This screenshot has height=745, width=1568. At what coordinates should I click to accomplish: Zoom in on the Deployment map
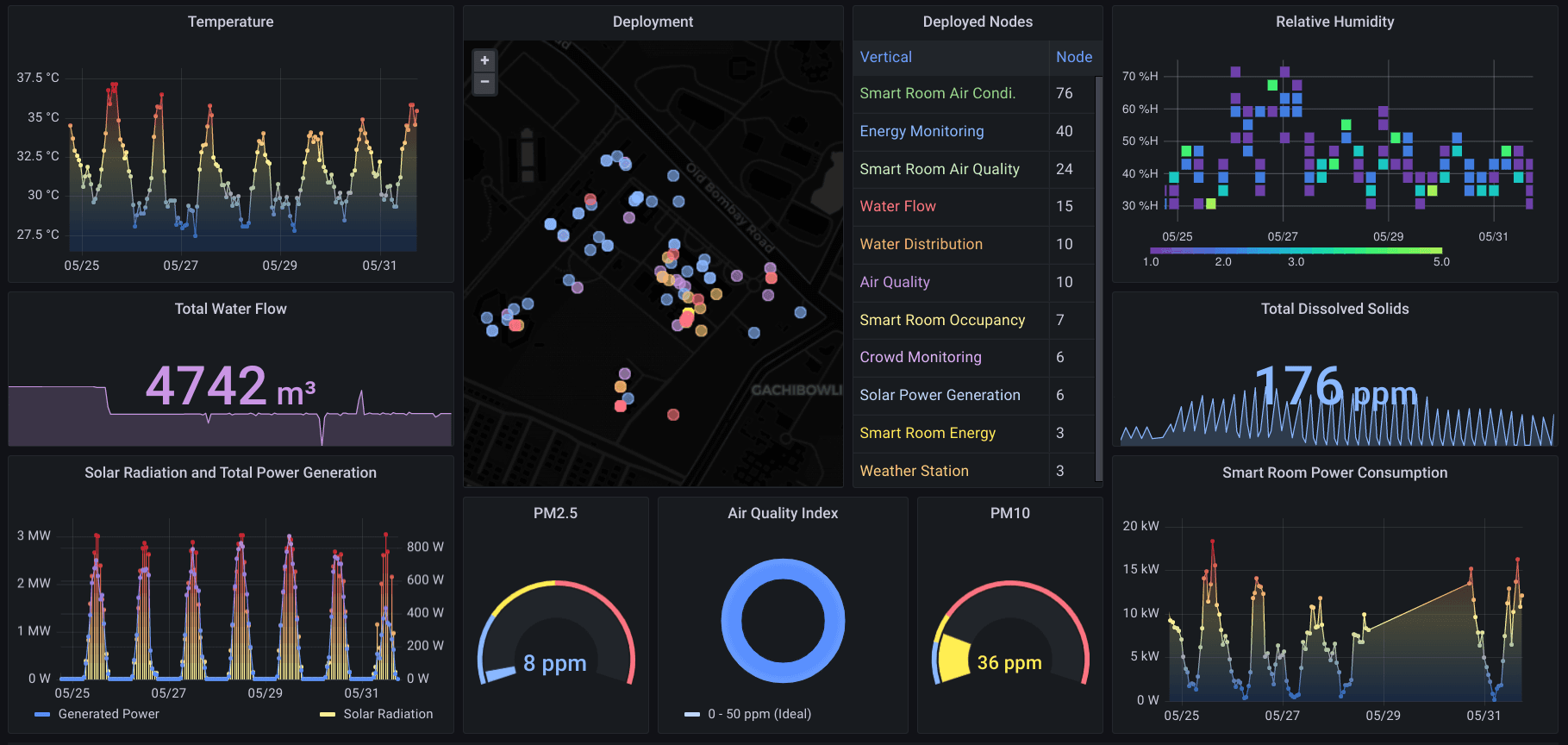(x=484, y=60)
